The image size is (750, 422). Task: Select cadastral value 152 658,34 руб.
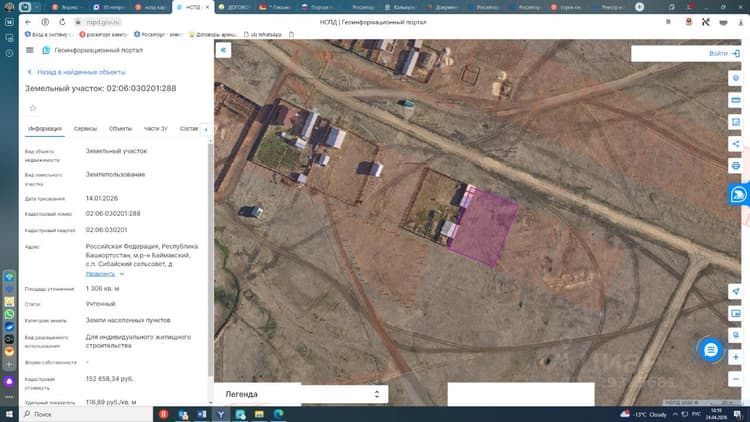pyautogui.click(x=110, y=379)
